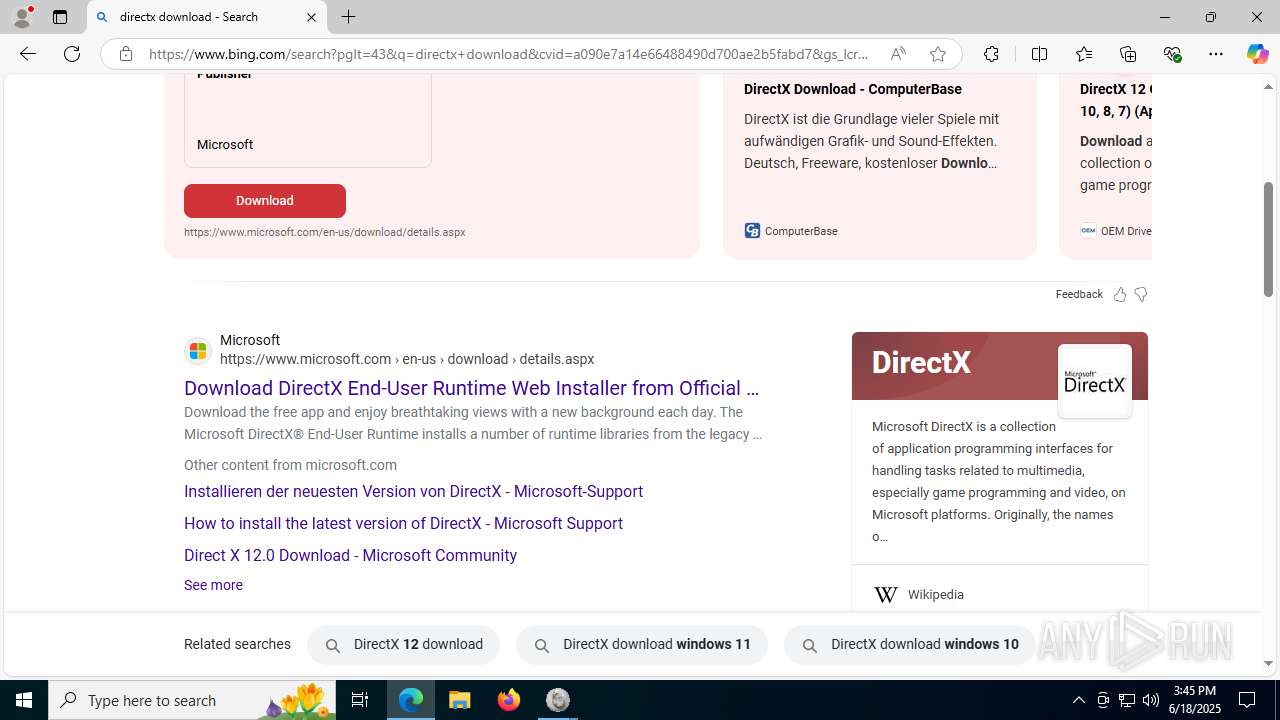Click the OEM Drivers source icon
1280x720 pixels.
pos(1088,231)
